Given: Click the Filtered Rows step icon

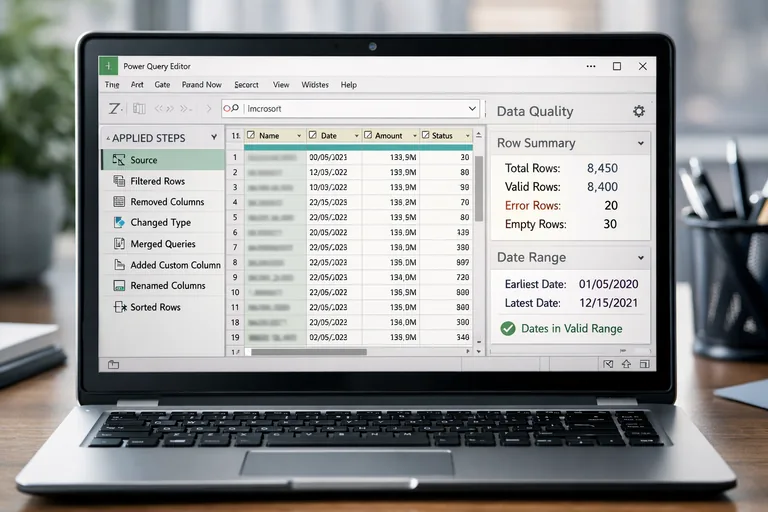Looking at the screenshot, I should [x=119, y=181].
